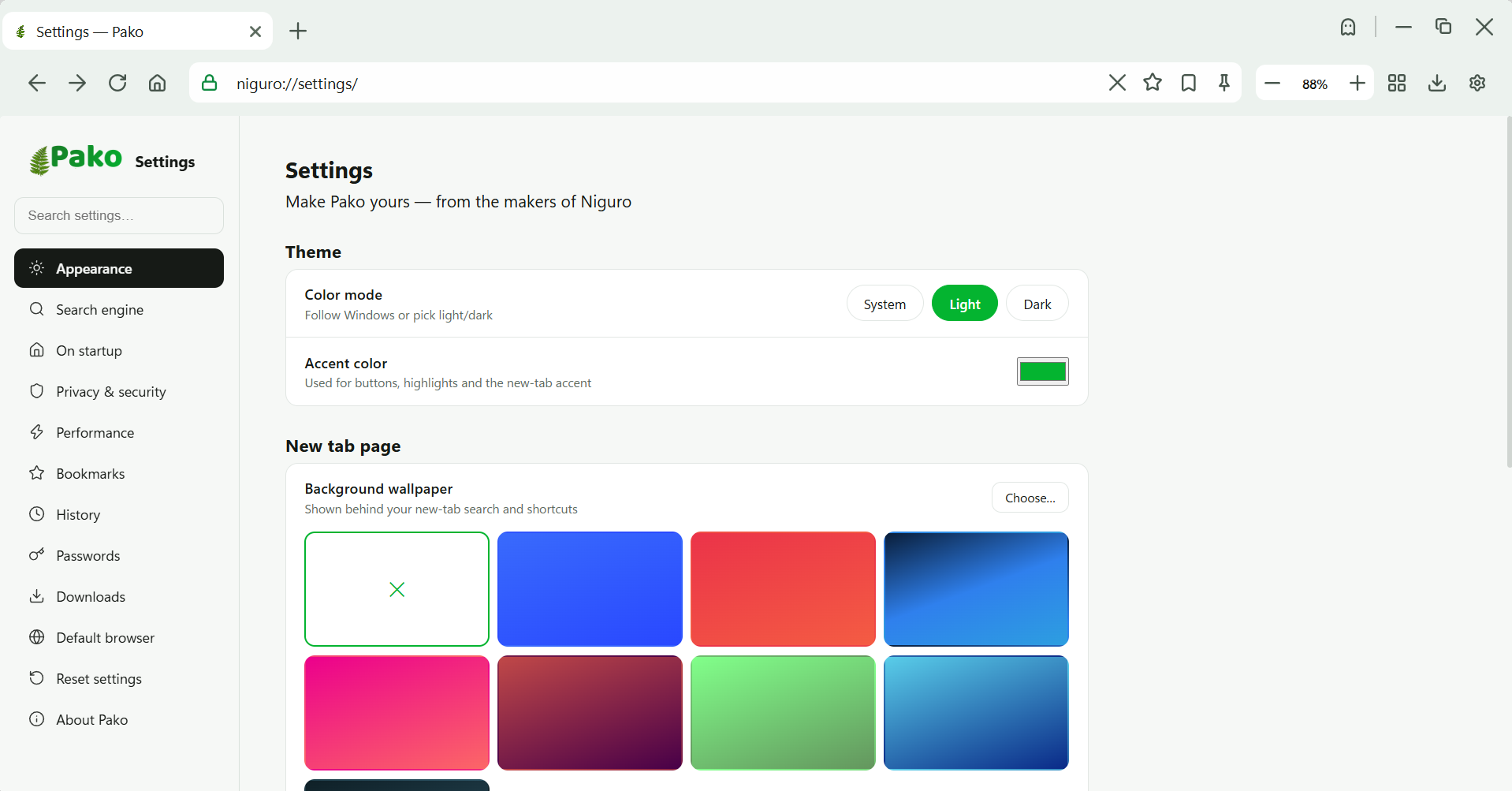The image size is (1512, 791).
Task: Open downloads from toolbar icon
Action: [x=1437, y=83]
